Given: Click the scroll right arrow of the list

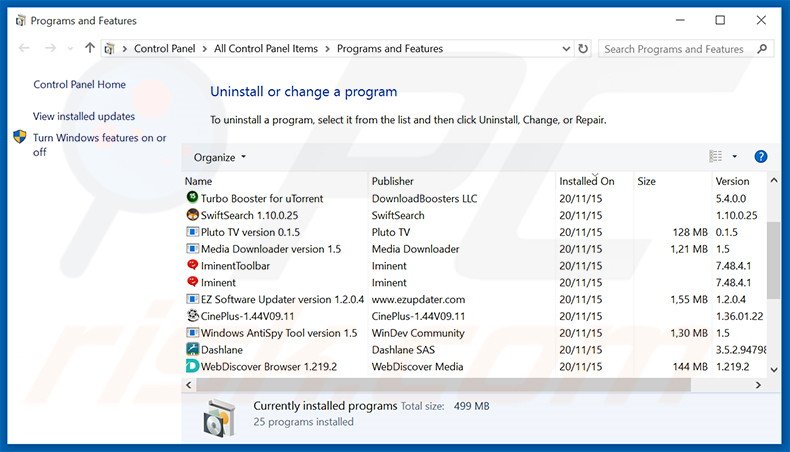Looking at the screenshot, I should pos(758,385).
